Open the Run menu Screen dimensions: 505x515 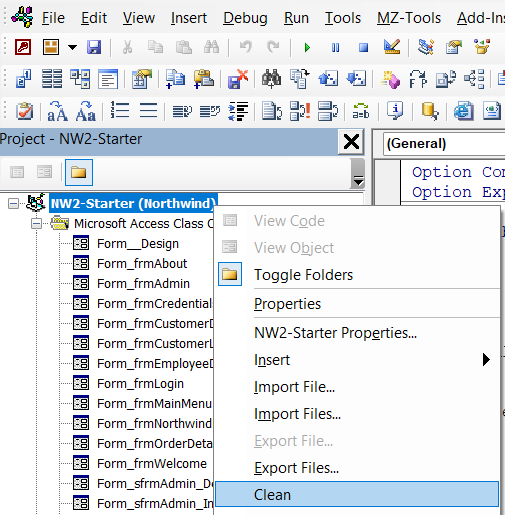(296, 18)
